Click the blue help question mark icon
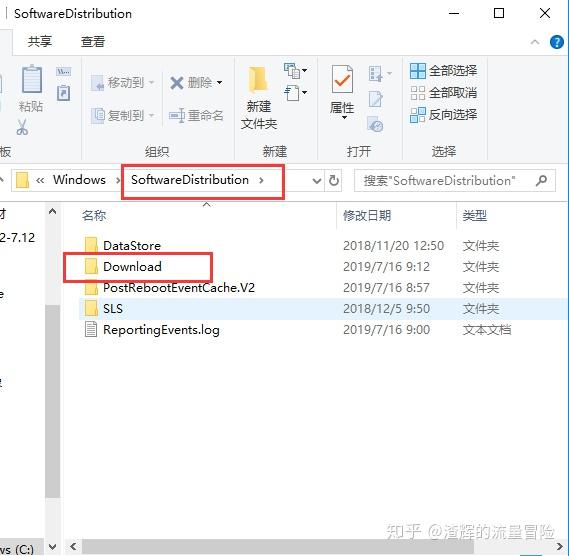569x556 pixels. point(557,42)
